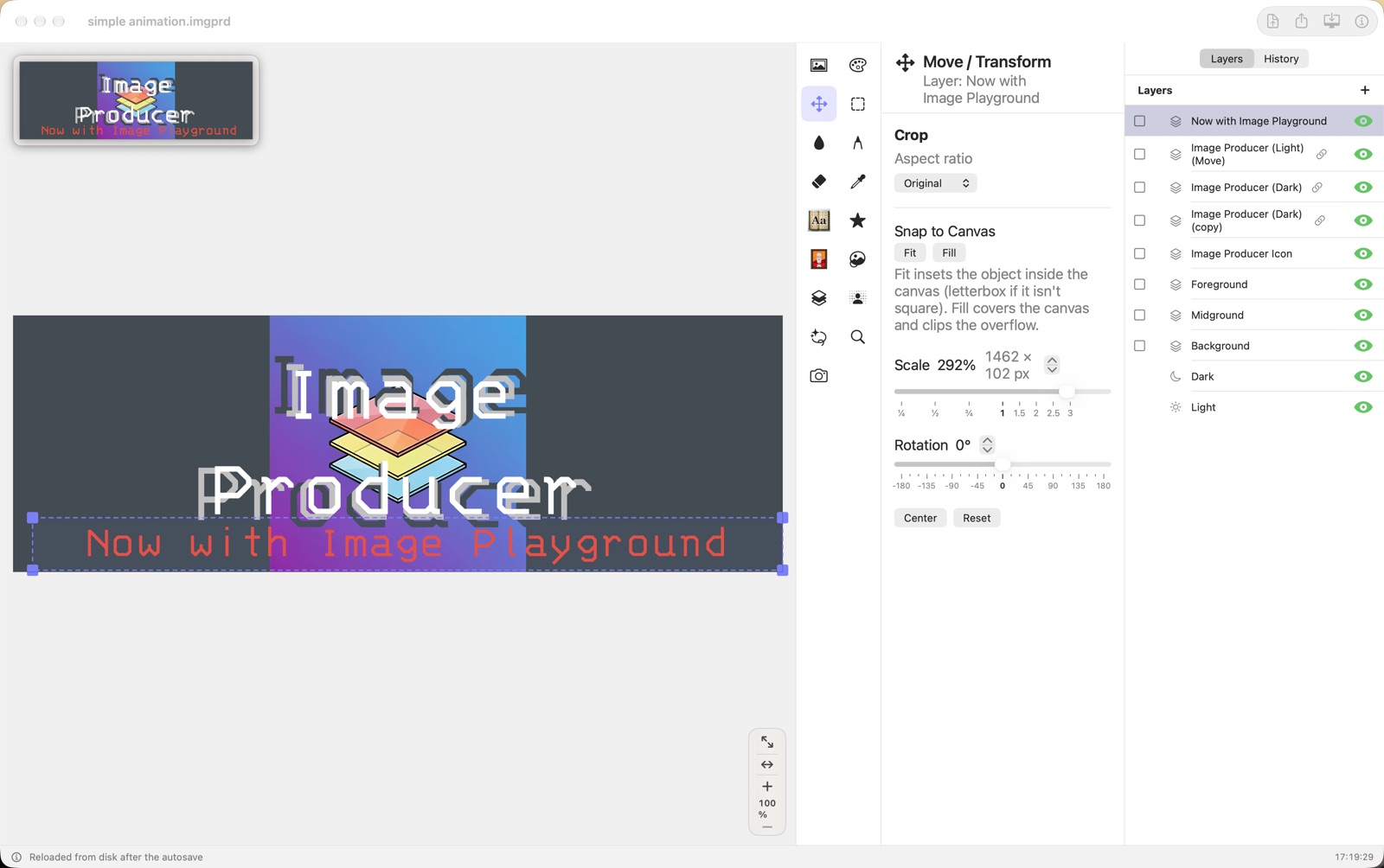Select the compass drawing tool
Image resolution: width=1384 pixels, height=868 pixels.
(x=857, y=143)
